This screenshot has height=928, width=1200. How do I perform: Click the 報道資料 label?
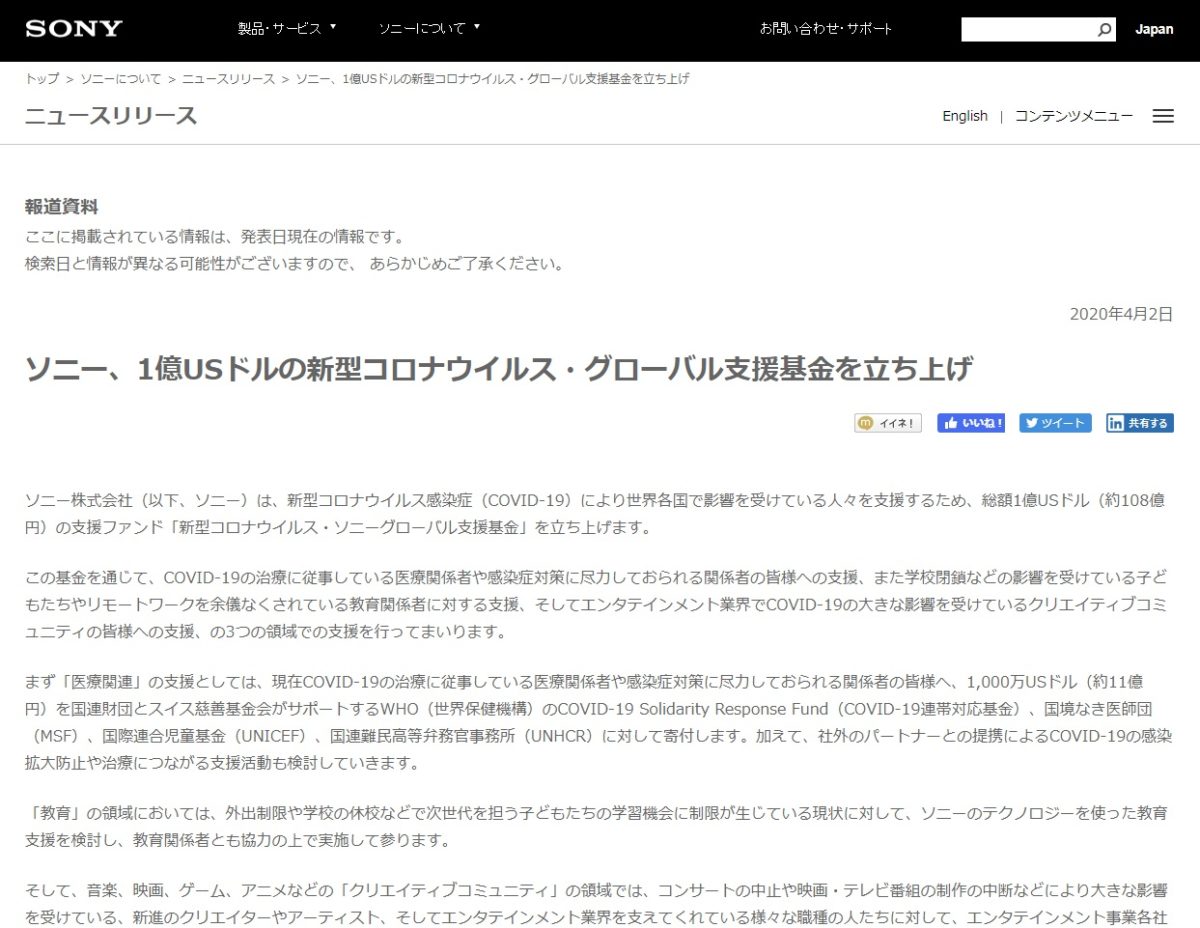tap(62, 208)
